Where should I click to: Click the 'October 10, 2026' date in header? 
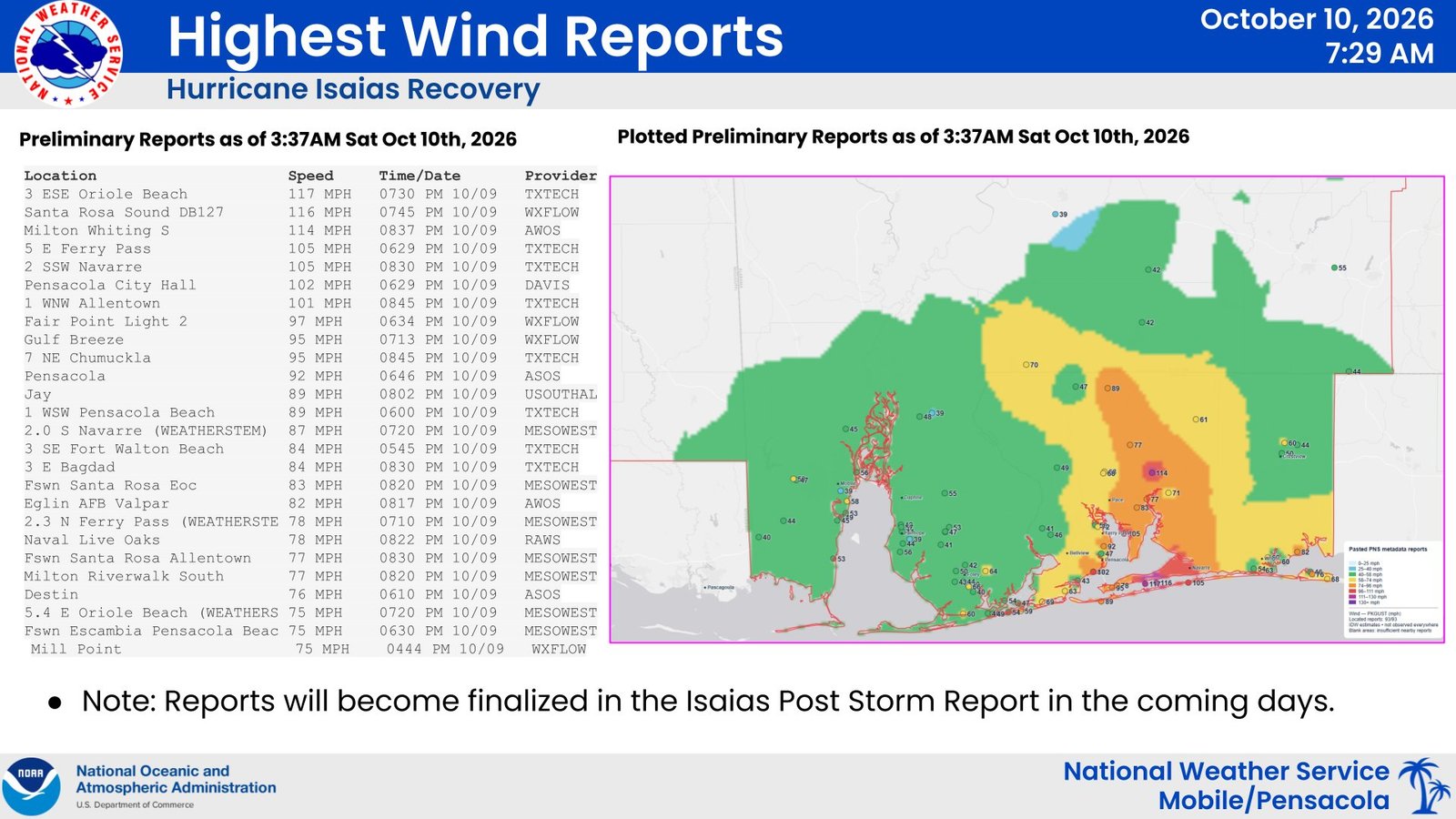(1317, 19)
